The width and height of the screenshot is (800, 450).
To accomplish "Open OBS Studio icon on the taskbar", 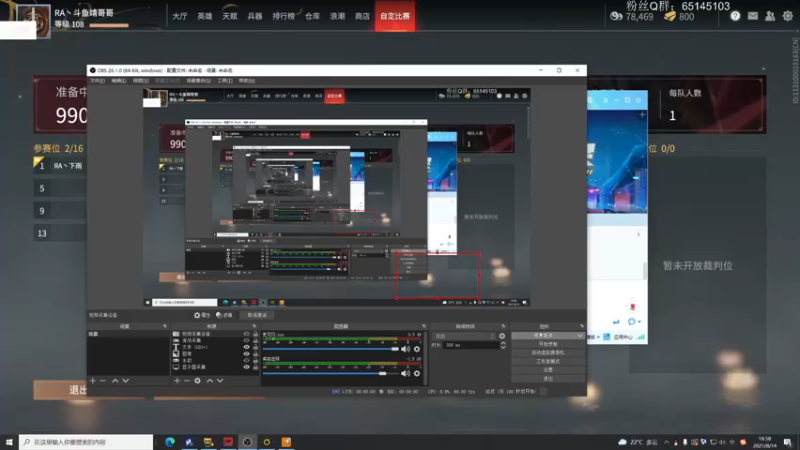I will (x=247, y=442).
